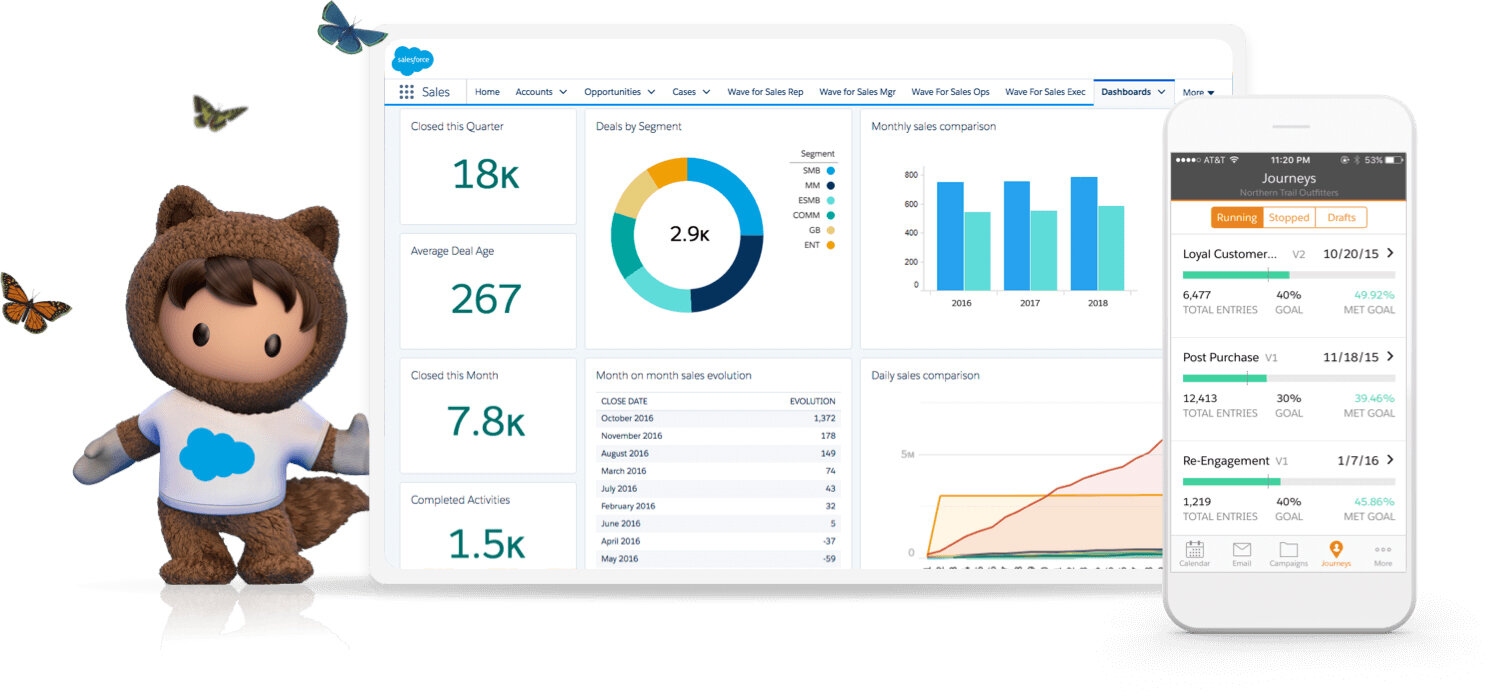Open Loyal Customer journey chevron arrow
Screen dimensions: 1504x696
point(1390,253)
